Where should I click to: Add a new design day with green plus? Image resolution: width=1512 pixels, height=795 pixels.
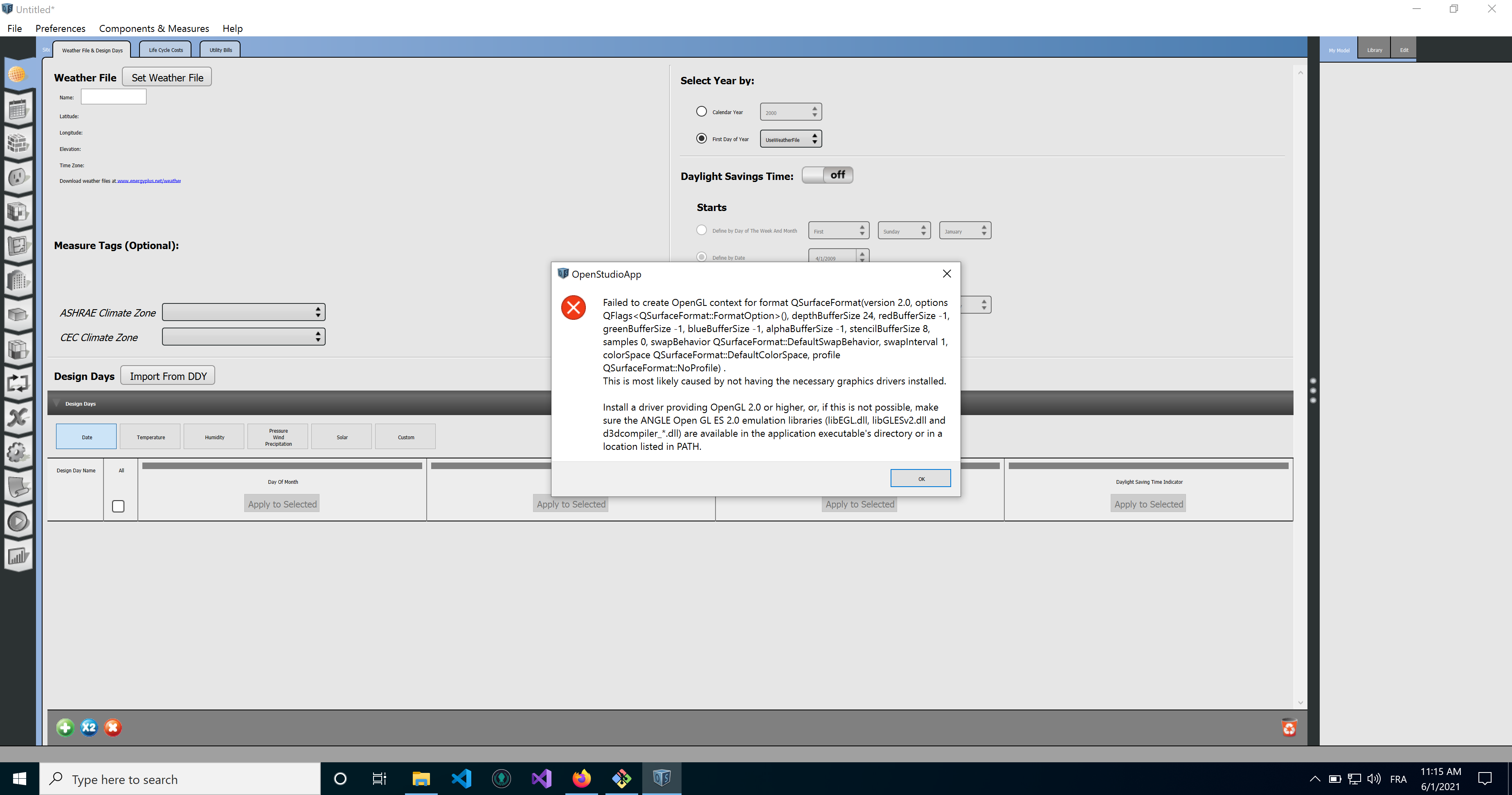click(65, 728)
